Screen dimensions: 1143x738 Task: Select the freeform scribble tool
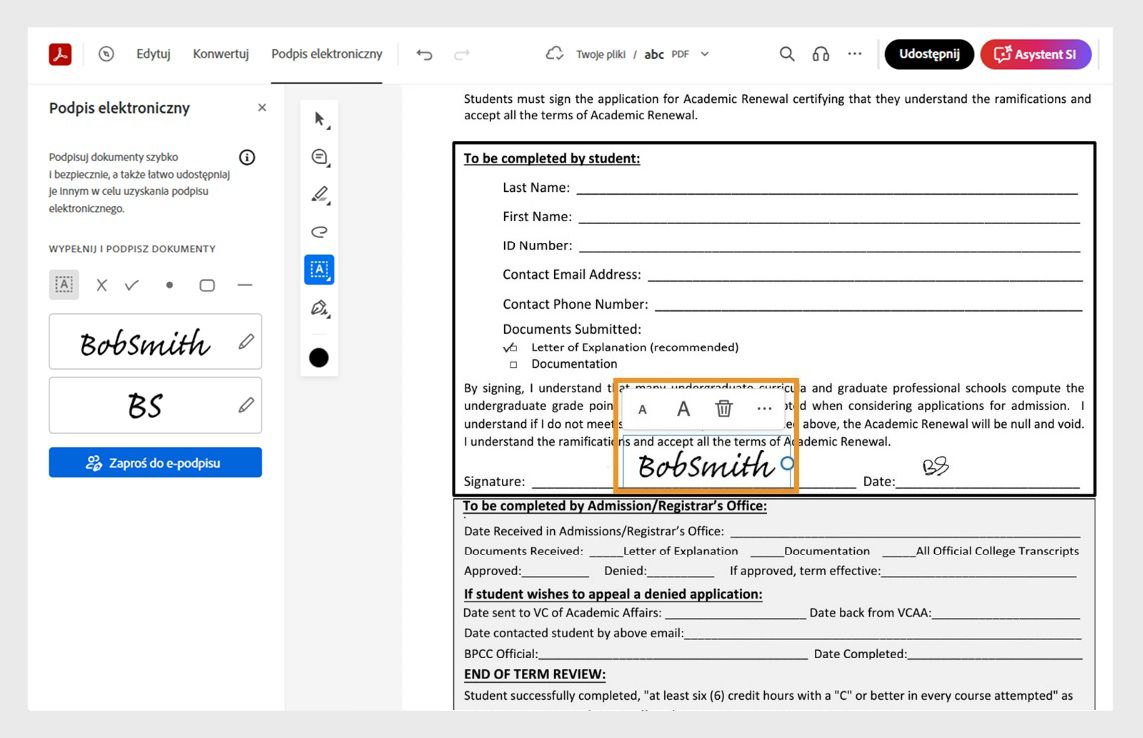(x=319, y=231)
